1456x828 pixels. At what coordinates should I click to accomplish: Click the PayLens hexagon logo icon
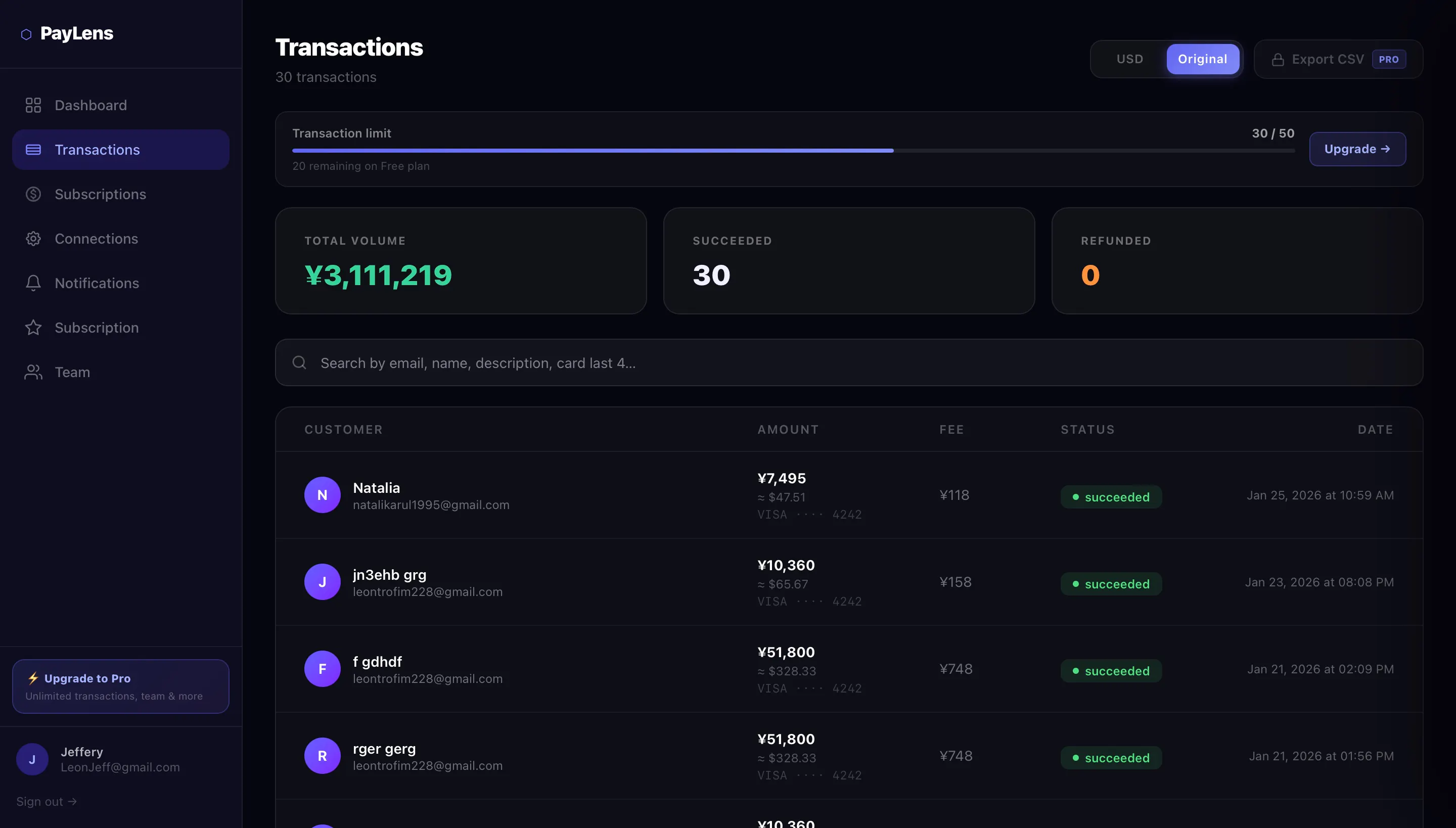pos(26,34)
